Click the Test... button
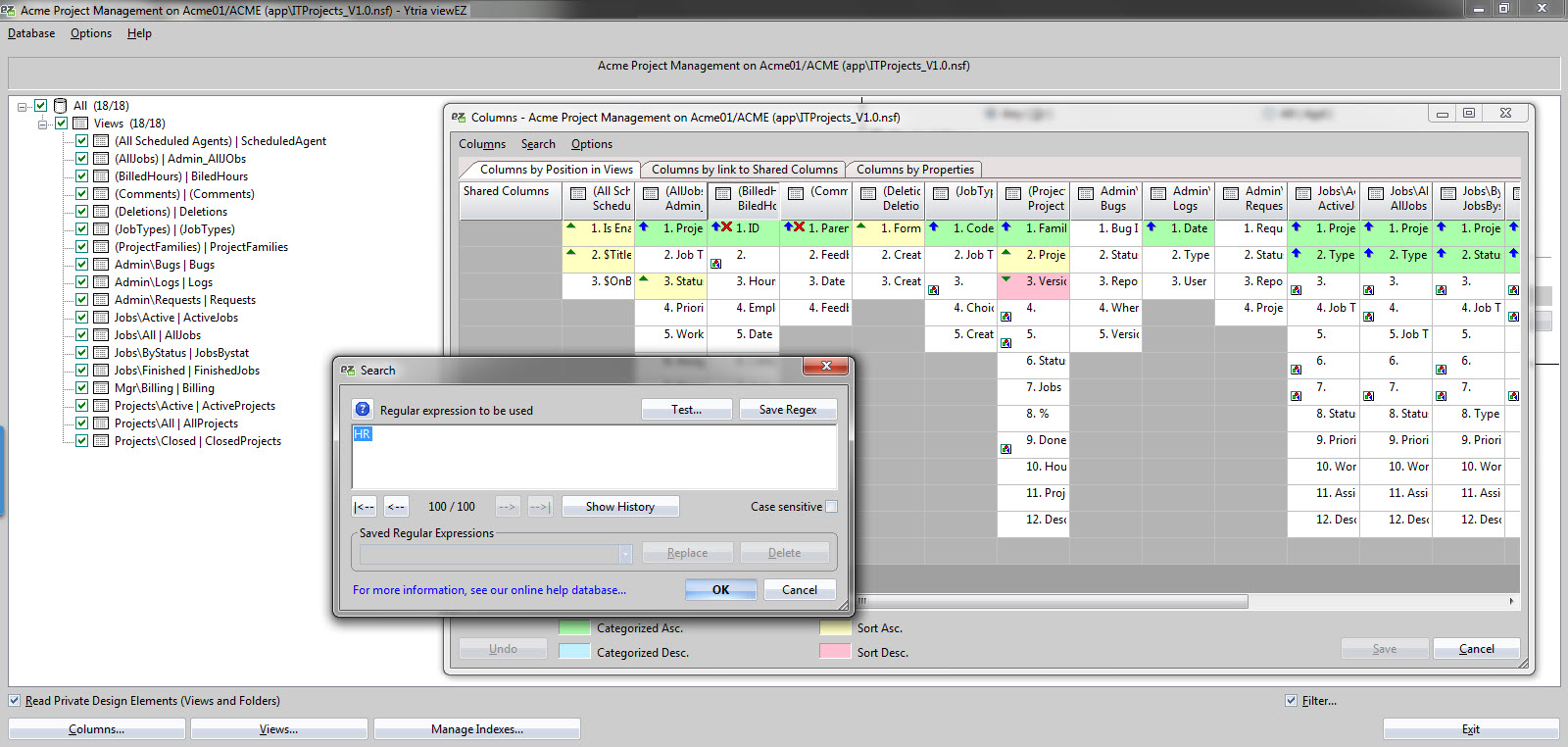 pyautogui.click(x=687, y=410)
